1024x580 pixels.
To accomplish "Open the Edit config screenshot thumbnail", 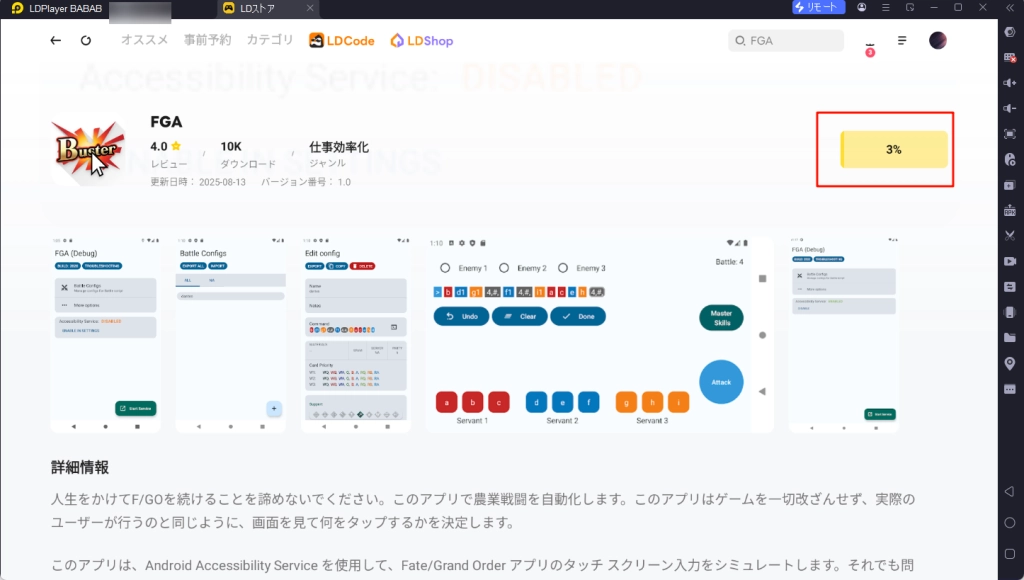I will [356, 334].
